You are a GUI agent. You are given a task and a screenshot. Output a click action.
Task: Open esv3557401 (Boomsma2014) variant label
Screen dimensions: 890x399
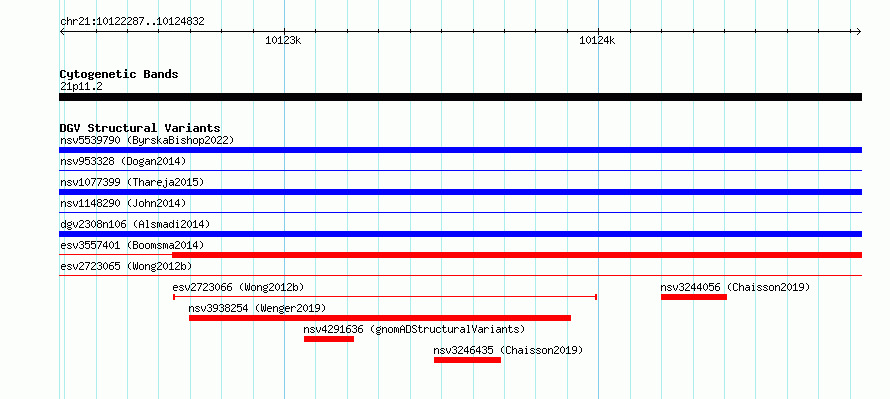click(132, 245)
